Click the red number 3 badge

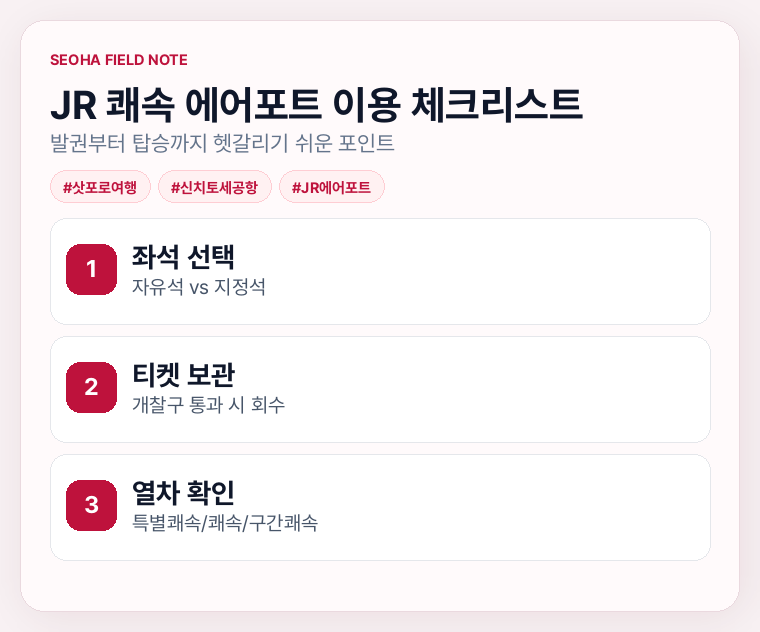pyautogui.click(x=91, y=506)
